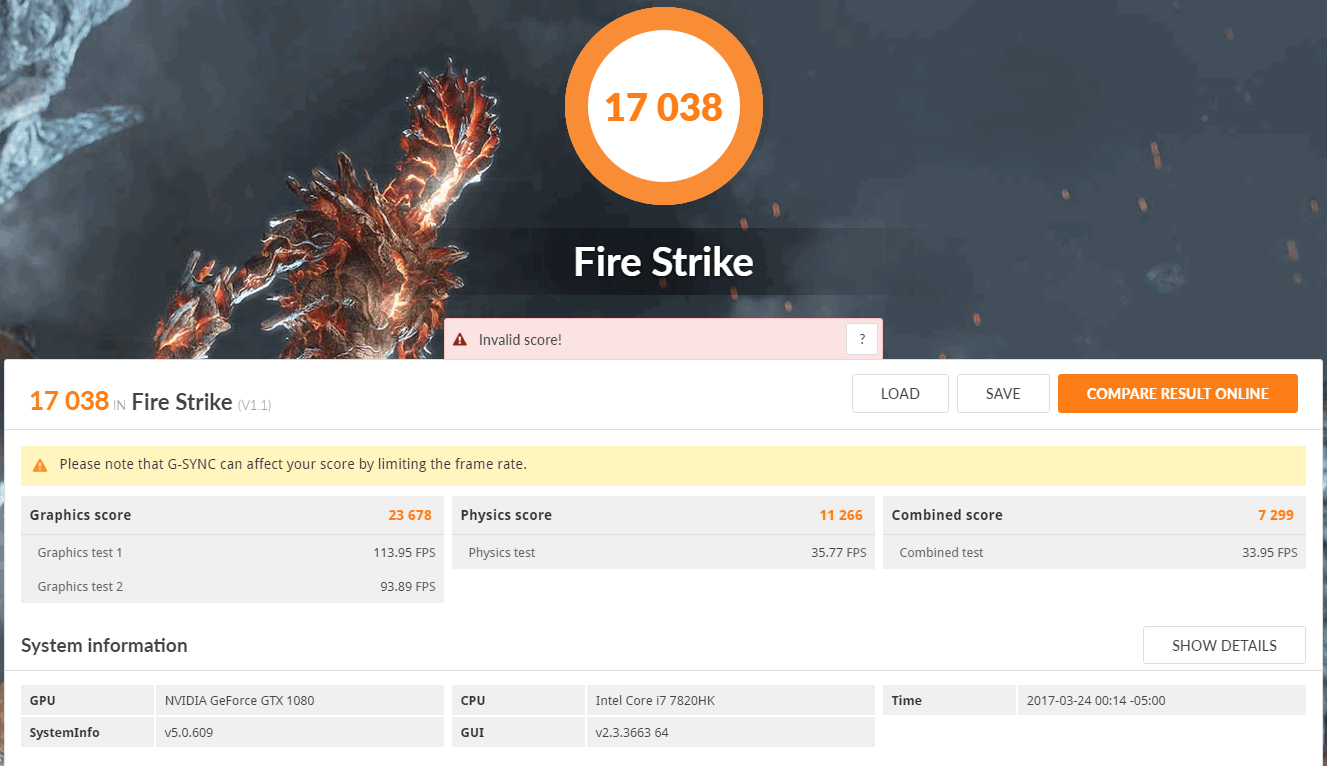Click the 11 266 physics score value
This screenshot has height=766, width=1327.
click(841, 515)
